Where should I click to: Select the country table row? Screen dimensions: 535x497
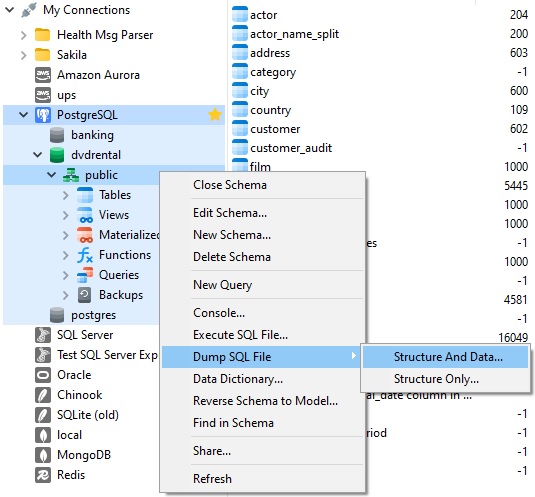380,110
